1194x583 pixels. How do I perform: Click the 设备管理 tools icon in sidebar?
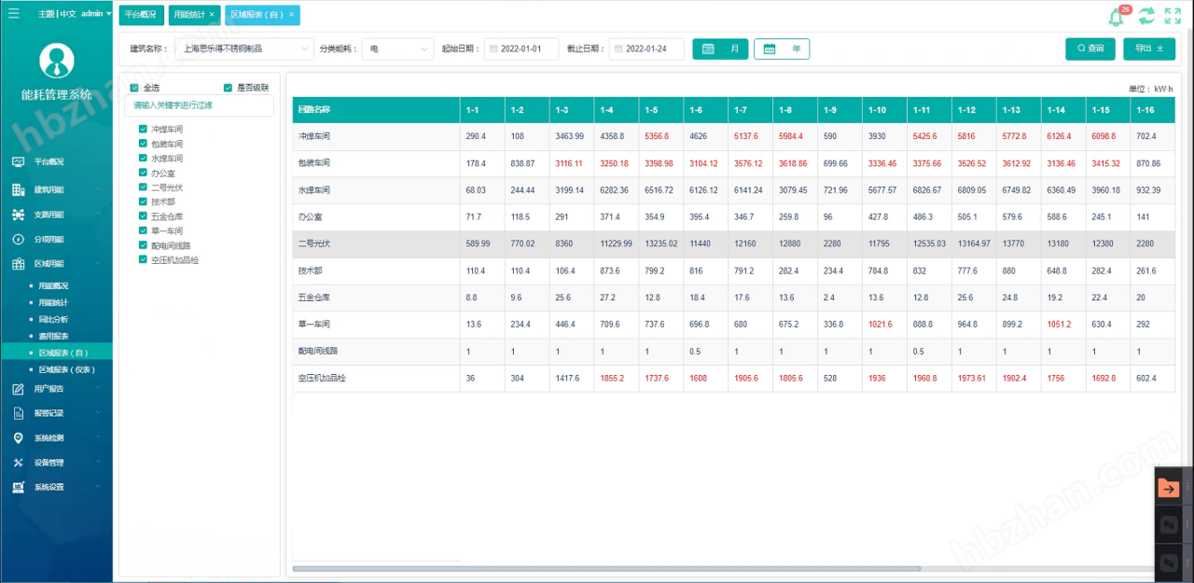coord(18,463)
